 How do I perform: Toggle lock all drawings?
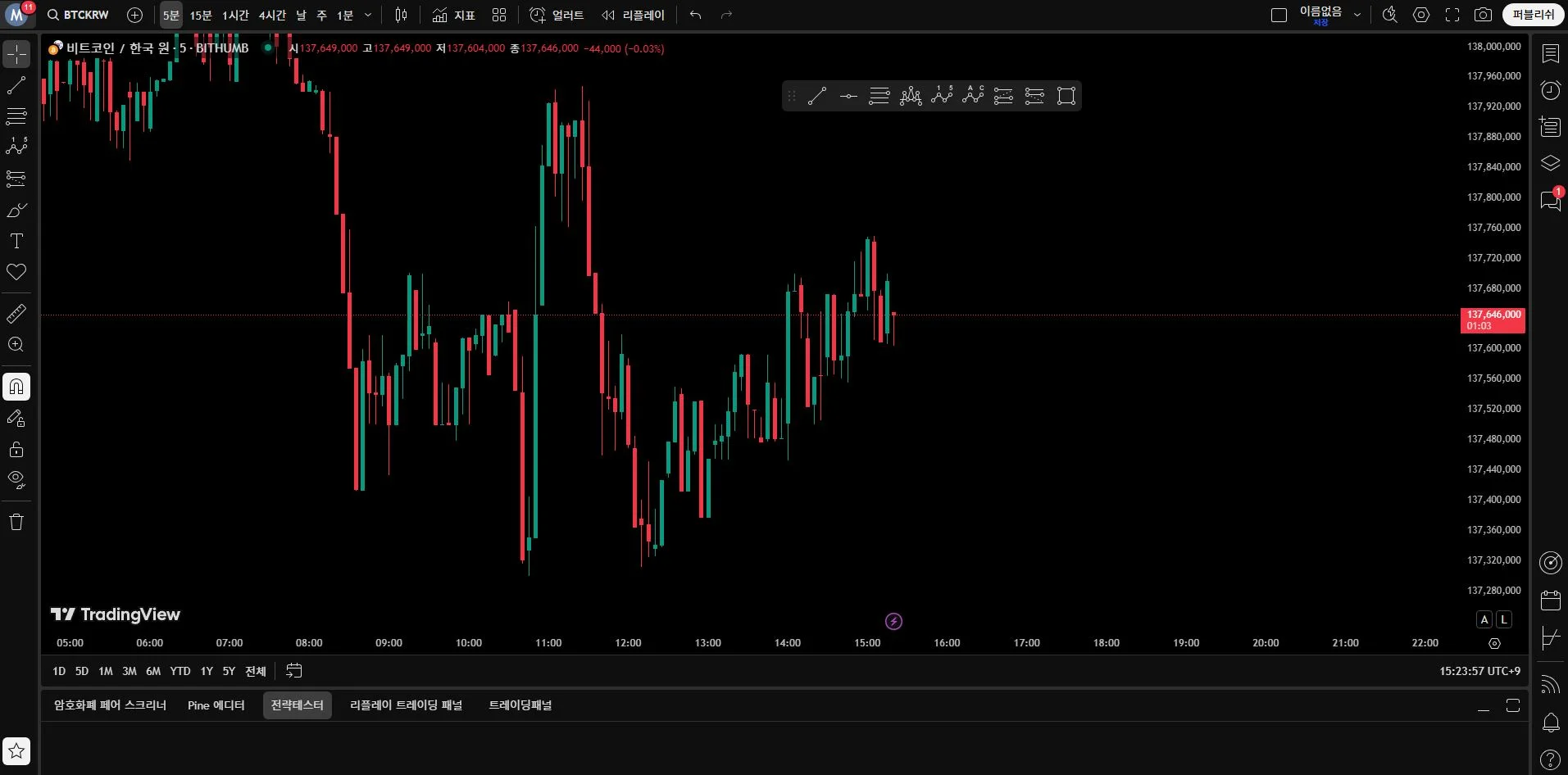tap(16, 449)
